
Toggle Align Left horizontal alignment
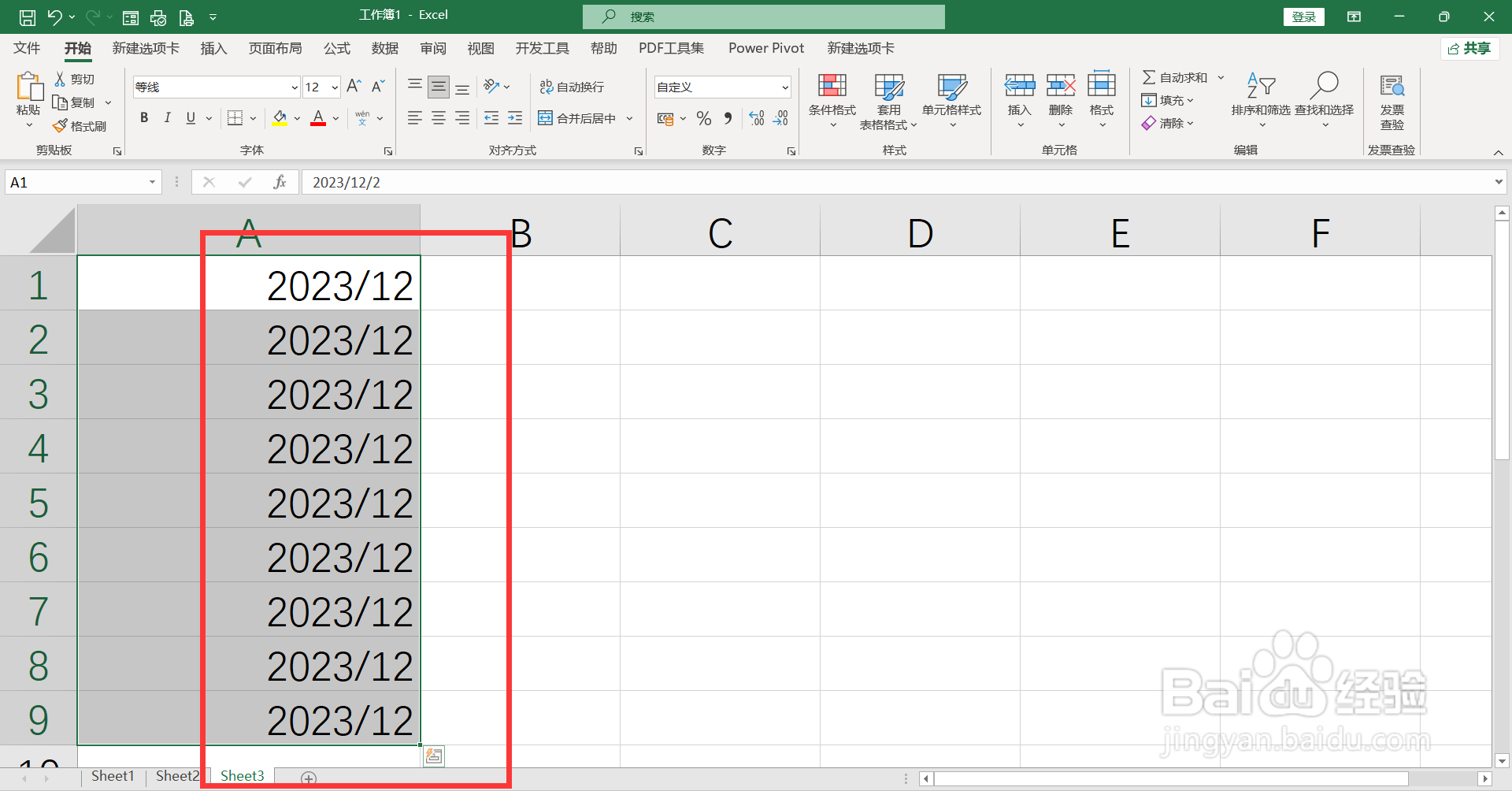tap(415, 118)
